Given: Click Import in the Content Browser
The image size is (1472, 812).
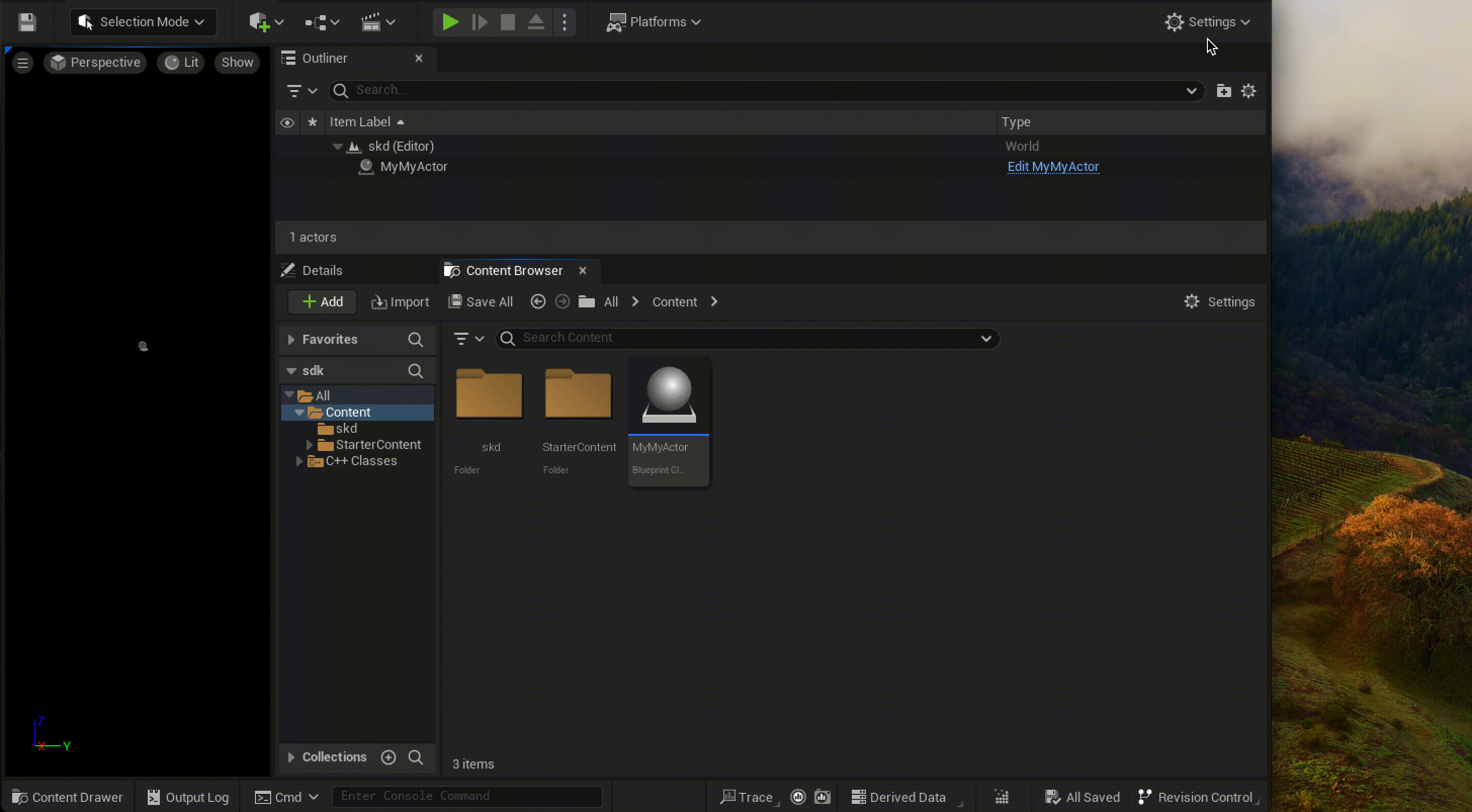Looking at the screenshot, I should coord(400,301).
